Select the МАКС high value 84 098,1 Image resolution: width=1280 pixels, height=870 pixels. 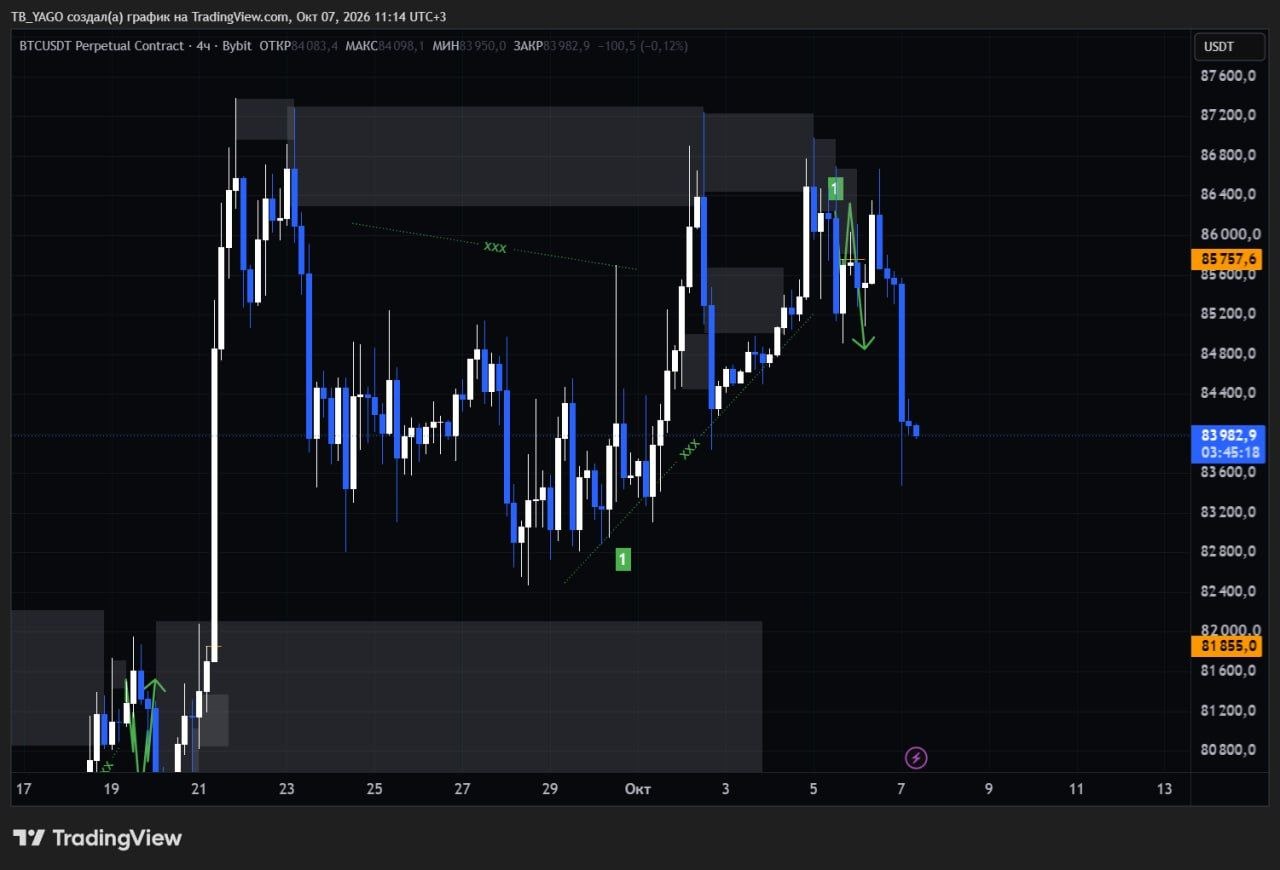[x=402, y=46]
